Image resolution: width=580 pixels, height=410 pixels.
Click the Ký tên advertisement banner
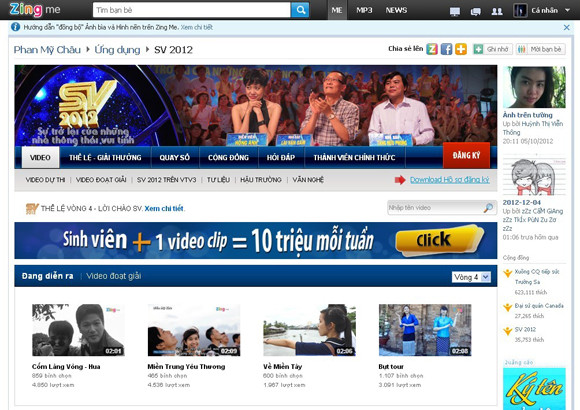tap(534, 389)
